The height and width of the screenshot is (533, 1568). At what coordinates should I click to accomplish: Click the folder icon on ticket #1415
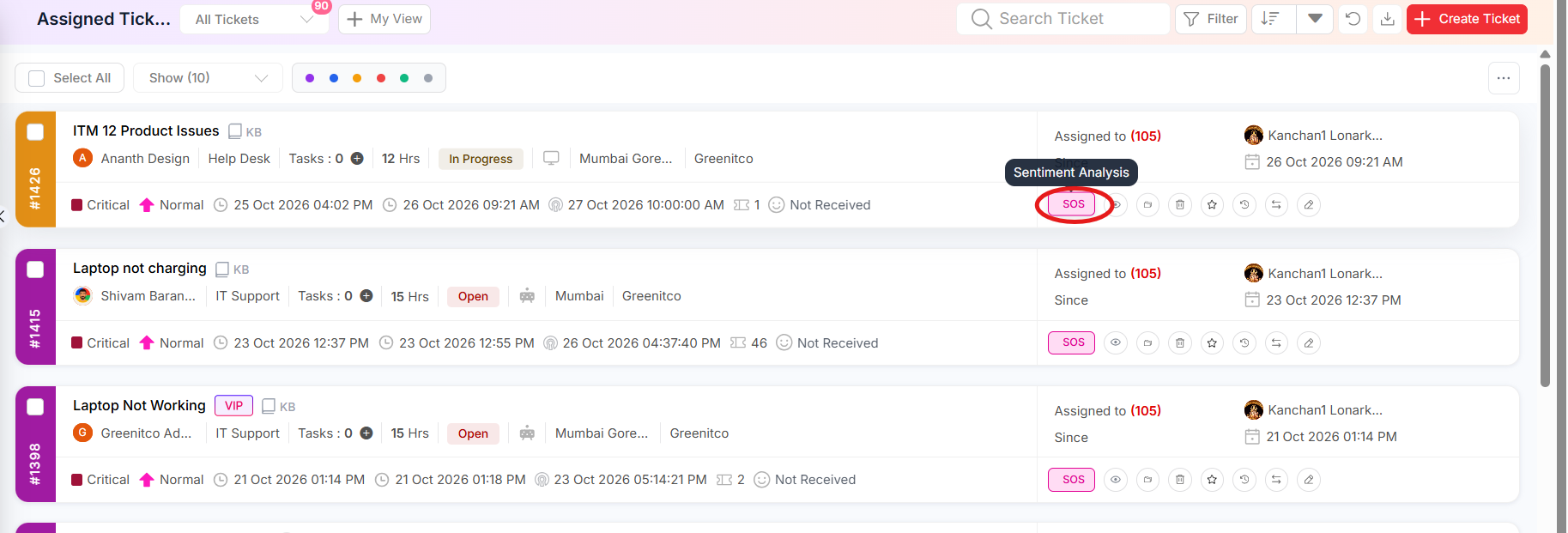tap(1147, 343)
